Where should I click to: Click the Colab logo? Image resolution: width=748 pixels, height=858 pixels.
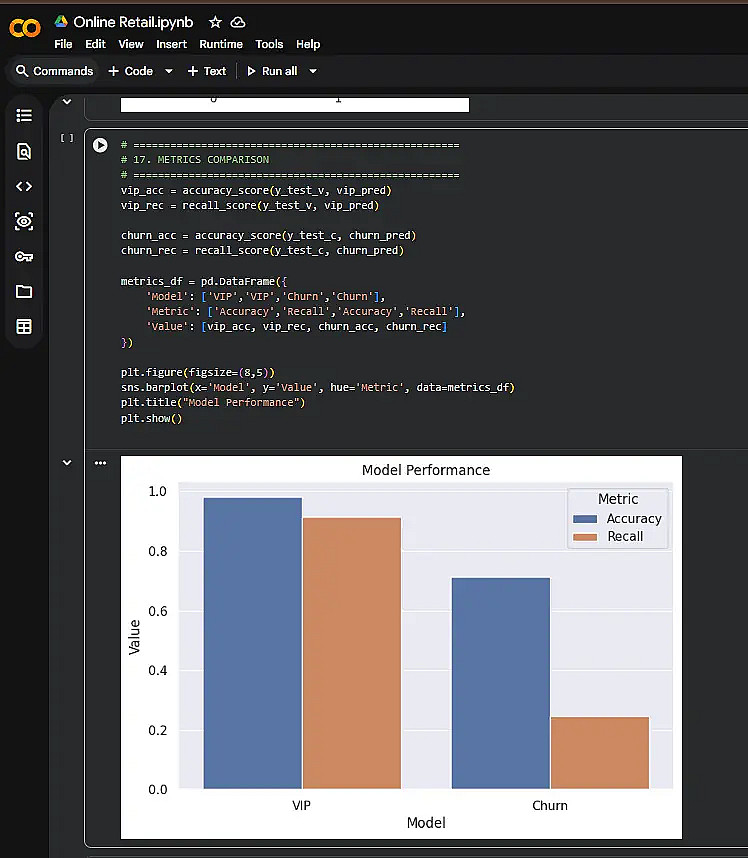coord(25,28)
